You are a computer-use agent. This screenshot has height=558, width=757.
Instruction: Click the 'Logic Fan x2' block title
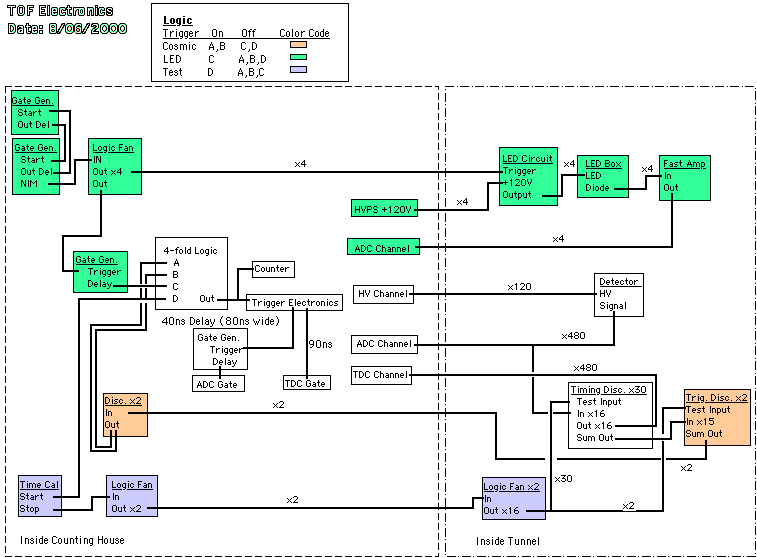511,487
